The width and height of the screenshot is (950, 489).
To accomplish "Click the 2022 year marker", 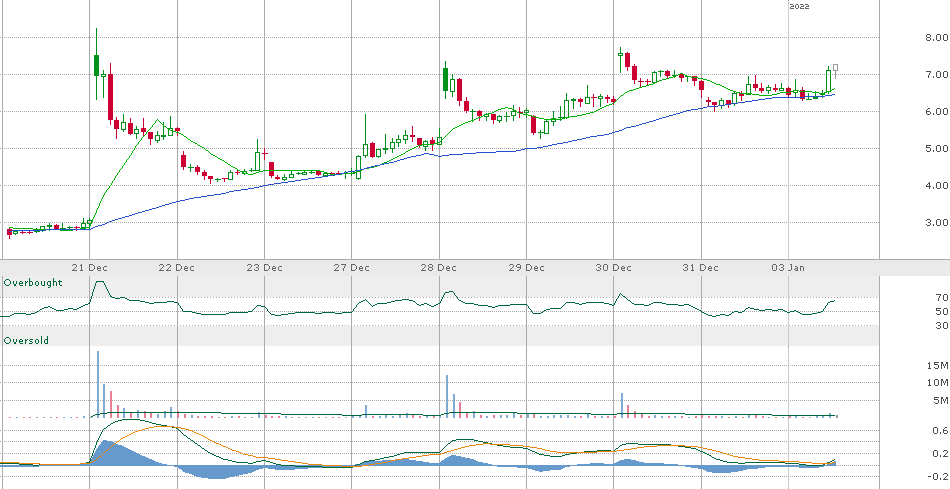I will [800, 6].
